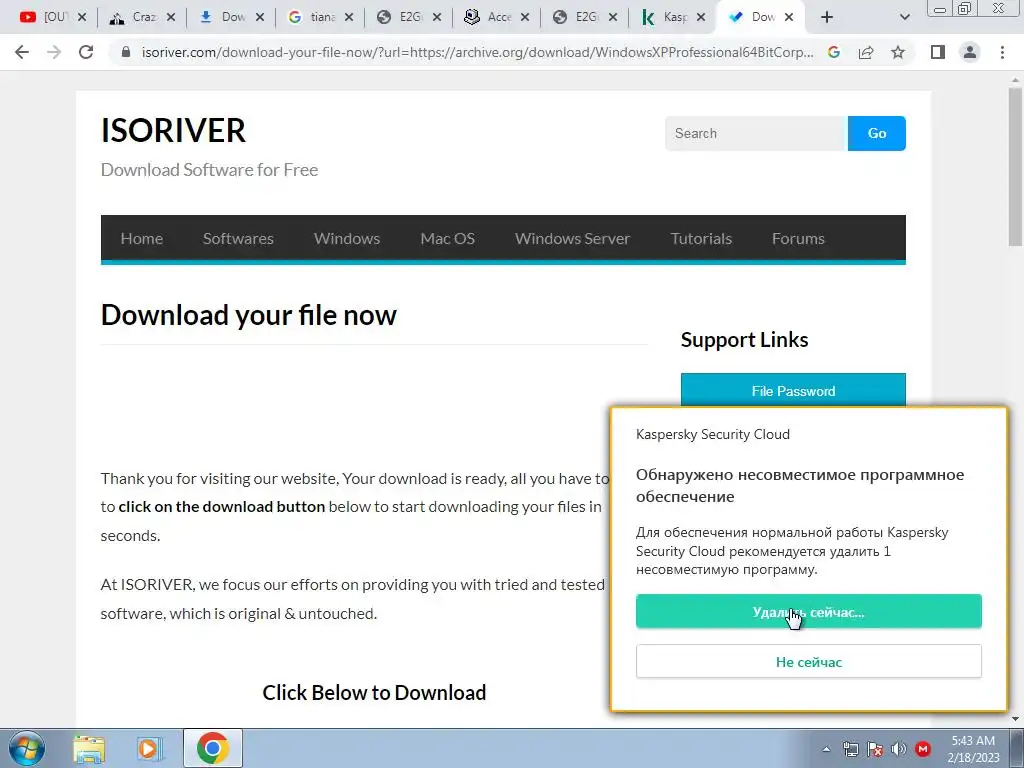Open the Windows menu item
The height and width of the screenshot is (768, 1024).
point(347,238)
